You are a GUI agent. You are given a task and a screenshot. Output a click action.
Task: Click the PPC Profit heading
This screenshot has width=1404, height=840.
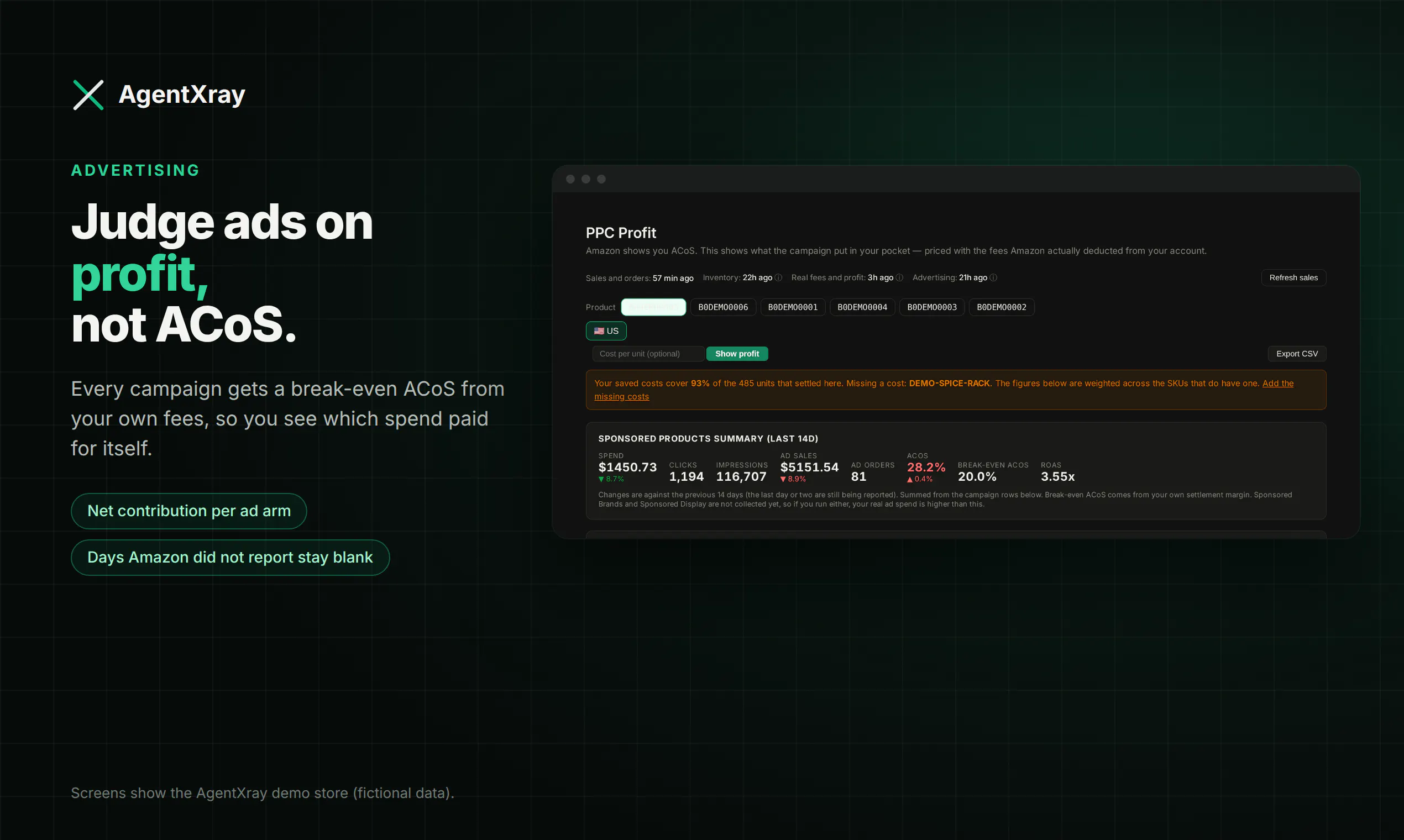point(621,233)
